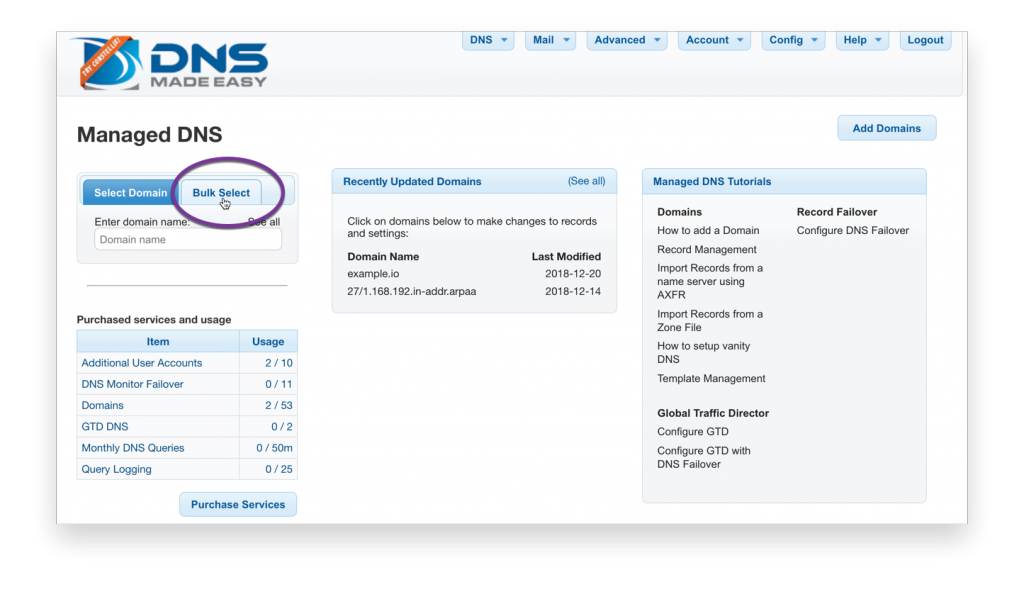The width and height of the screenshot is (1024, 609).
Task: Click the DNS Made Easy logo
Action: tap(172, 63)
